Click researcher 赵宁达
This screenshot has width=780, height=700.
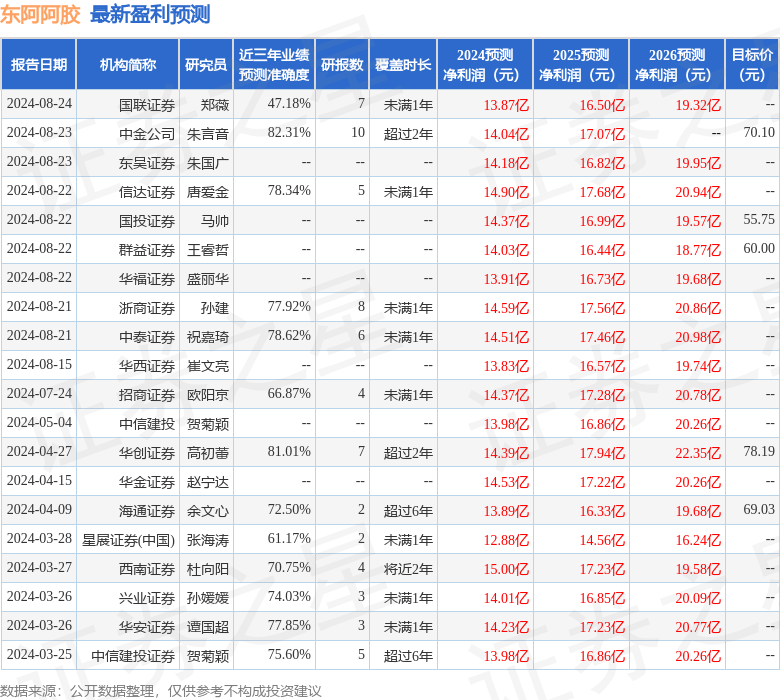coord(208,482)
